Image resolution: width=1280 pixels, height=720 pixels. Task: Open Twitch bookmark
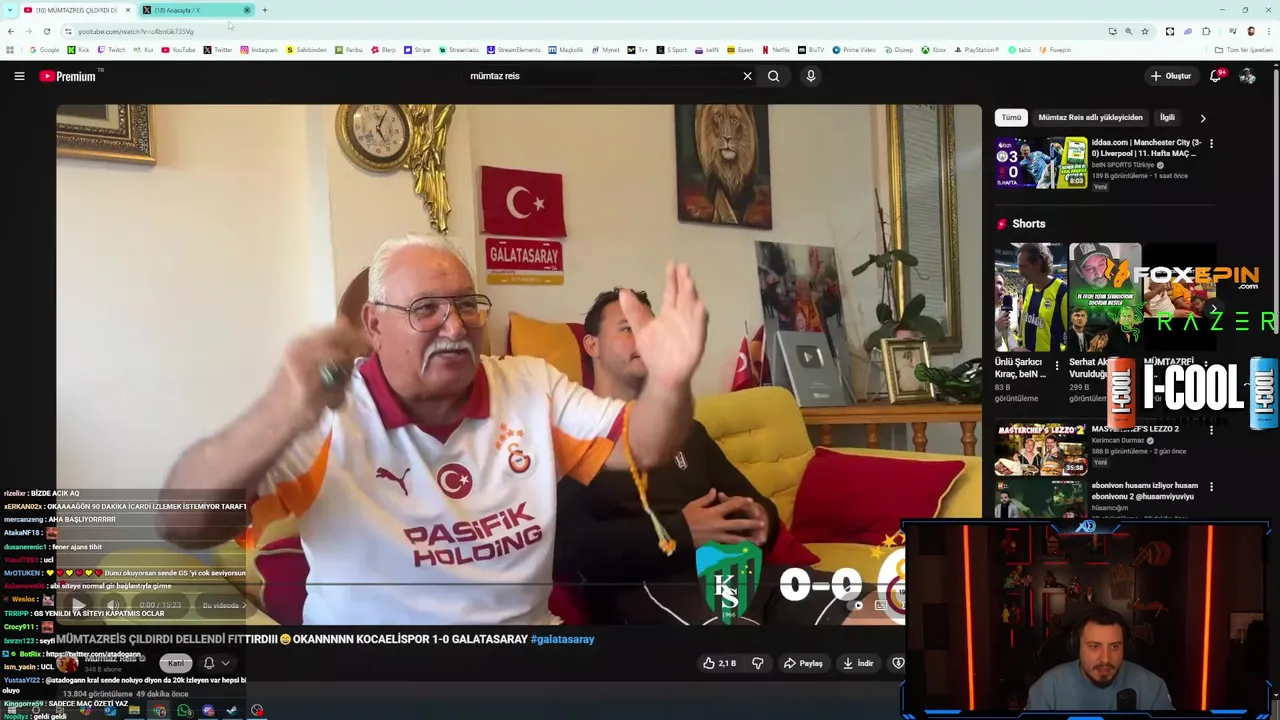(x=111, y=50)
